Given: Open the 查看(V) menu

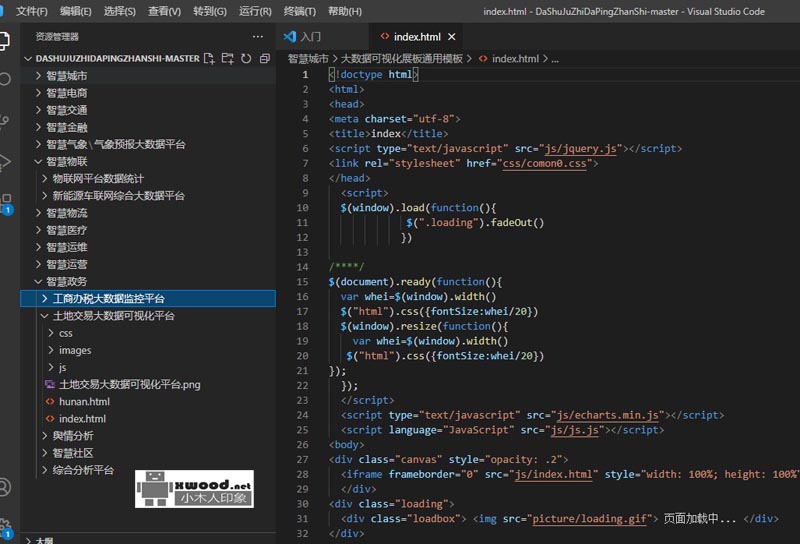Looking at the screenshot, I should coord(164,11).
